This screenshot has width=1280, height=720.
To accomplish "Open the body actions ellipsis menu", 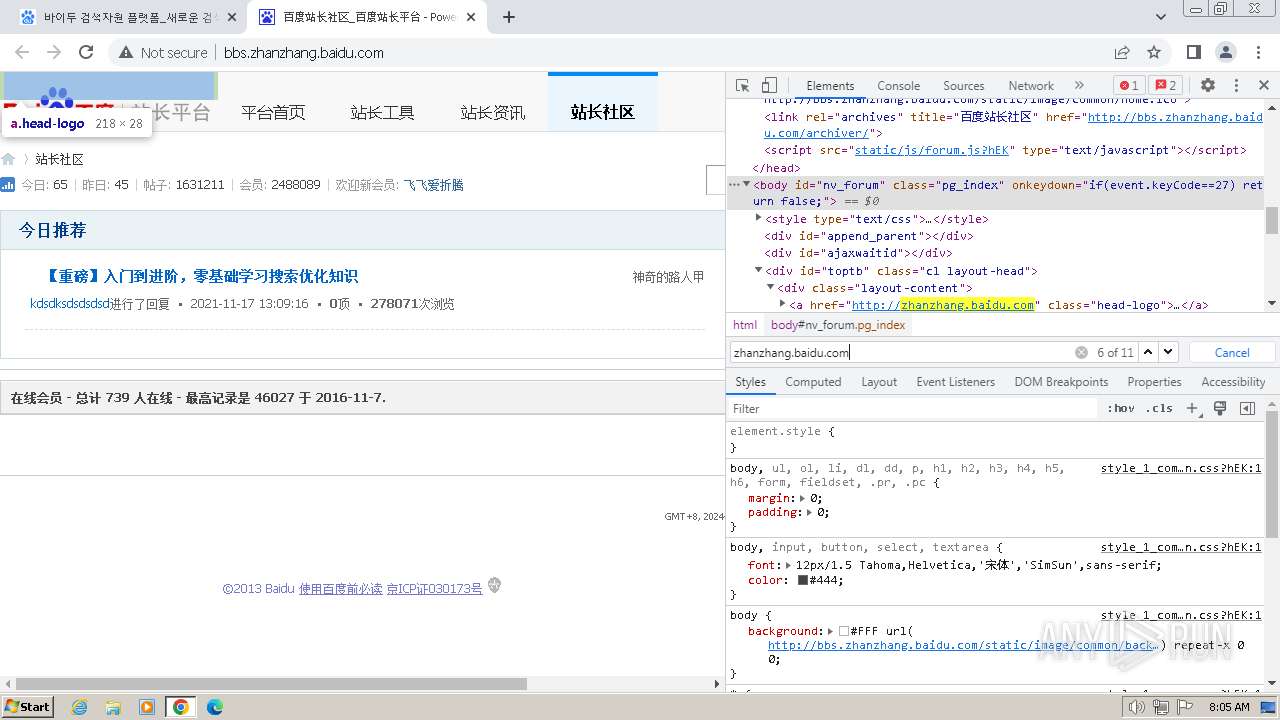I will (x=734, y=184).
